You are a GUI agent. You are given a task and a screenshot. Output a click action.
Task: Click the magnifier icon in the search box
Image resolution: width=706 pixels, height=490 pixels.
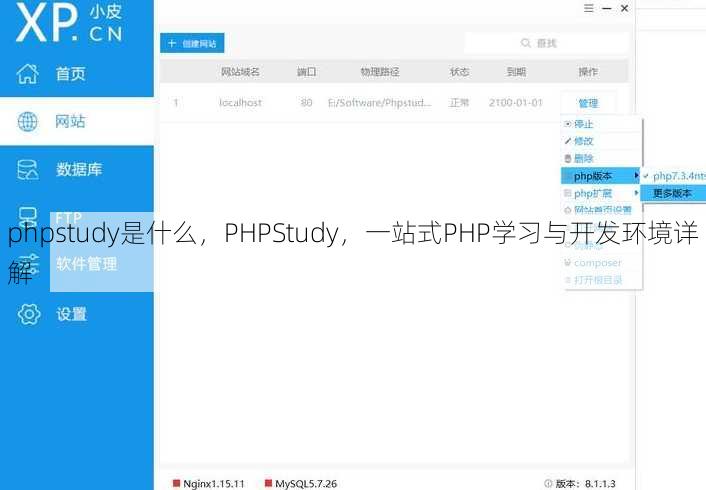click(x=525, y=43)
